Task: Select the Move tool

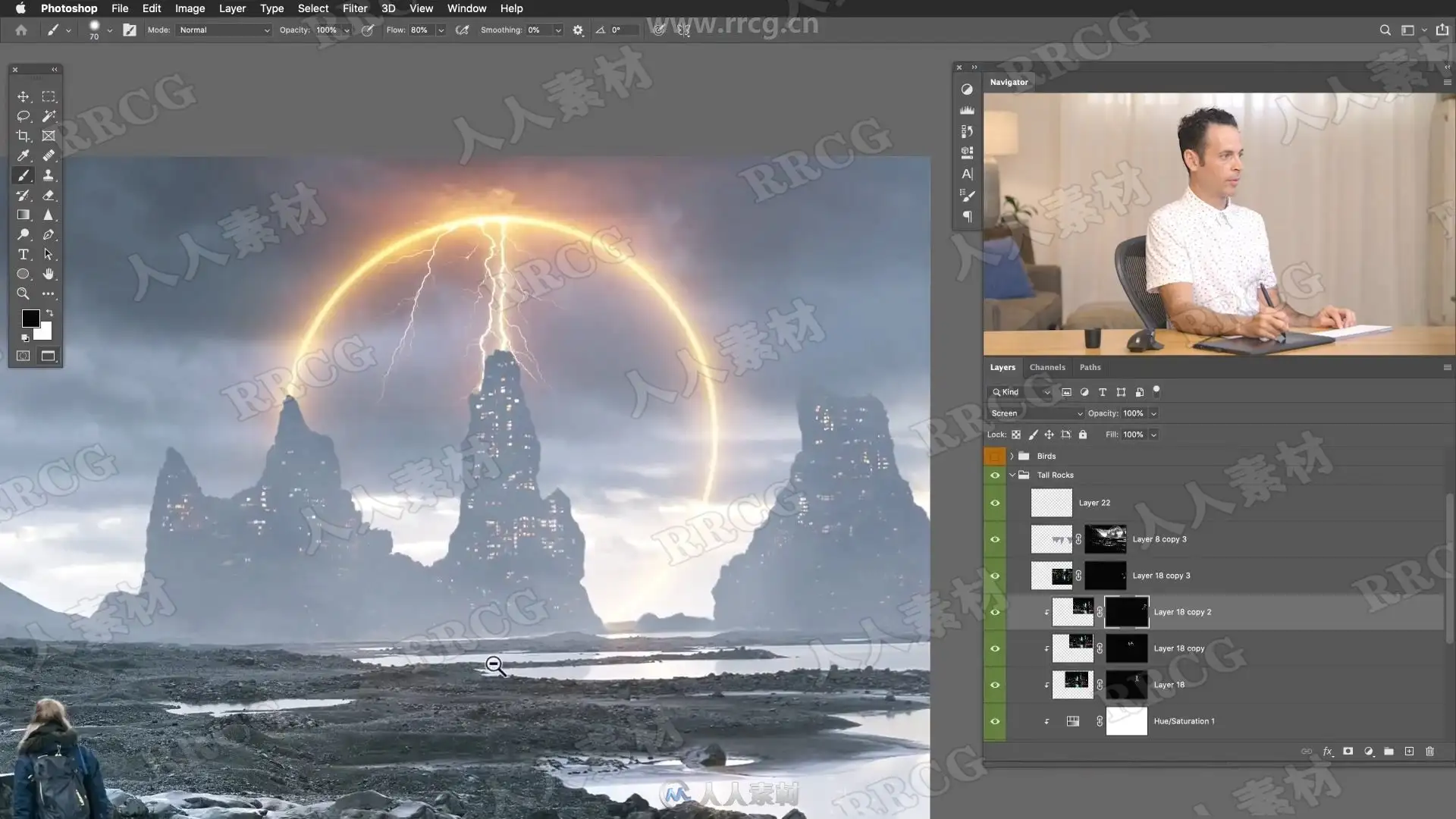Action: tap(24, 96)
